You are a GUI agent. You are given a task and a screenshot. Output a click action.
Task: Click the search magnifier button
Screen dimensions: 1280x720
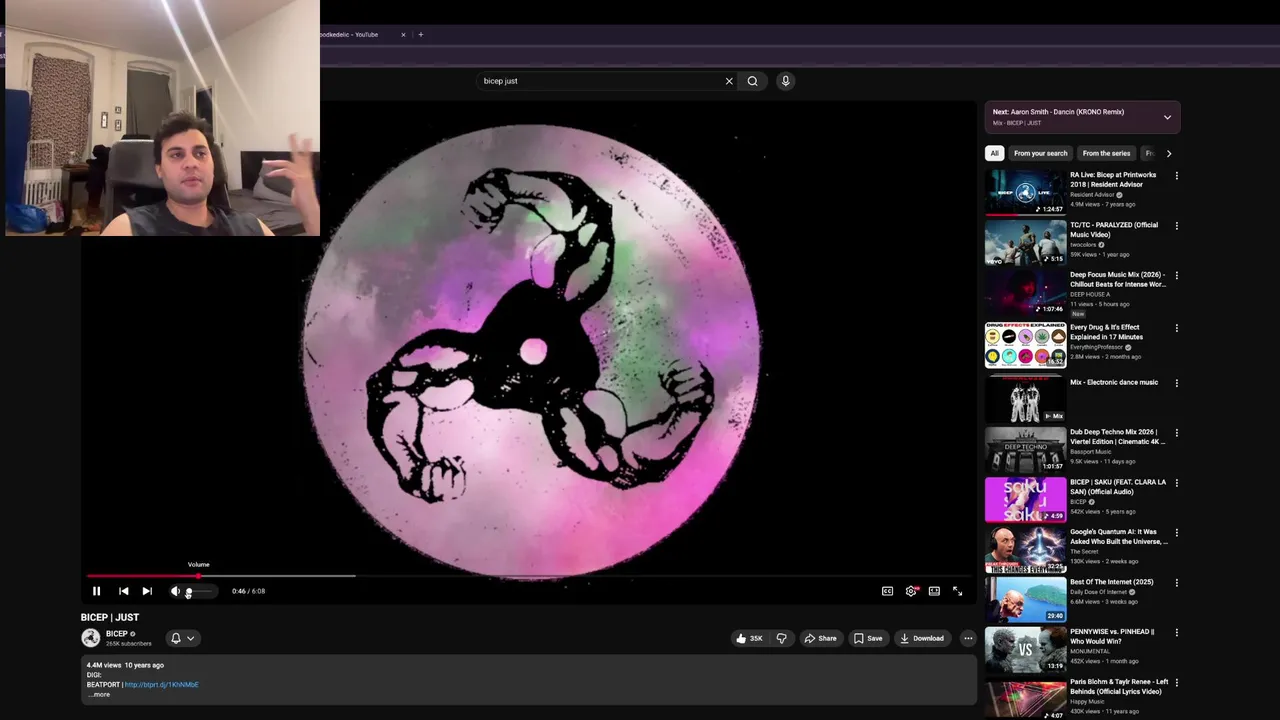coord(752,81)
